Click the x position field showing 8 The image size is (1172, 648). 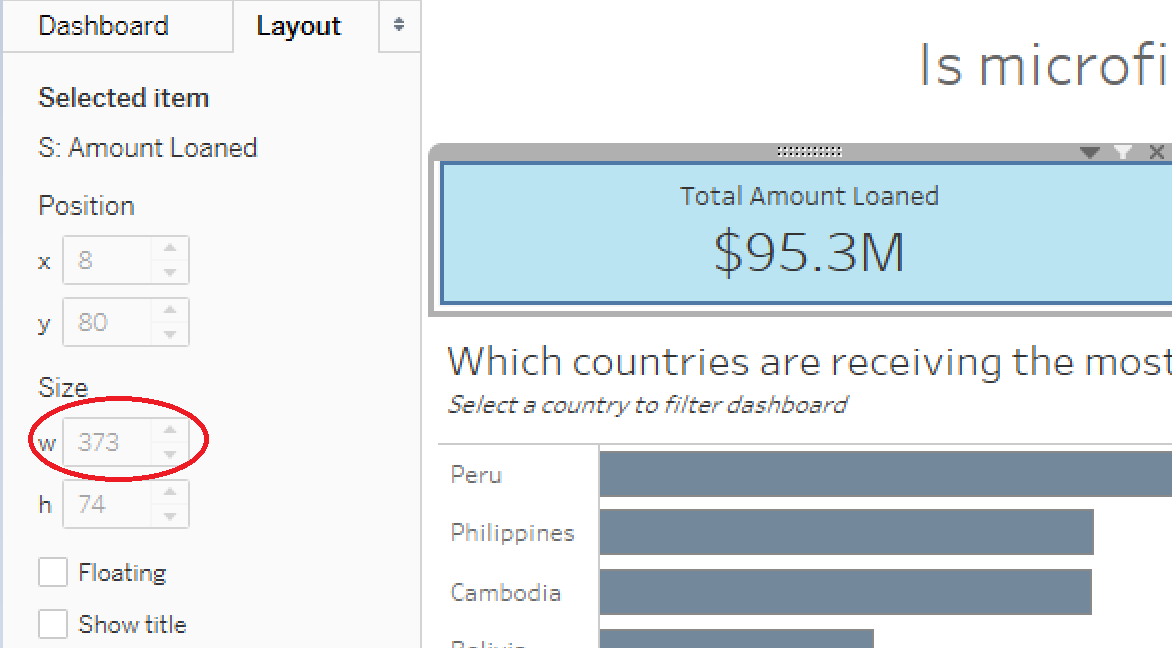point(108,260)
